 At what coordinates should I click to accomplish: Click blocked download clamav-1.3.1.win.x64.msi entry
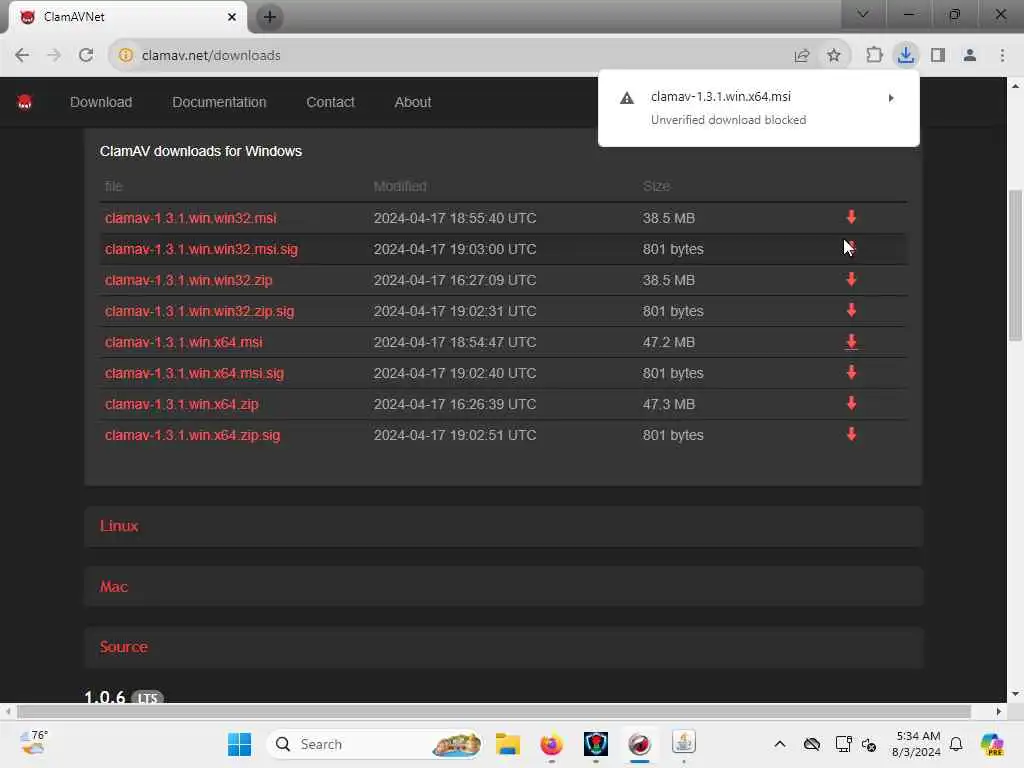(x=759, y=108)
